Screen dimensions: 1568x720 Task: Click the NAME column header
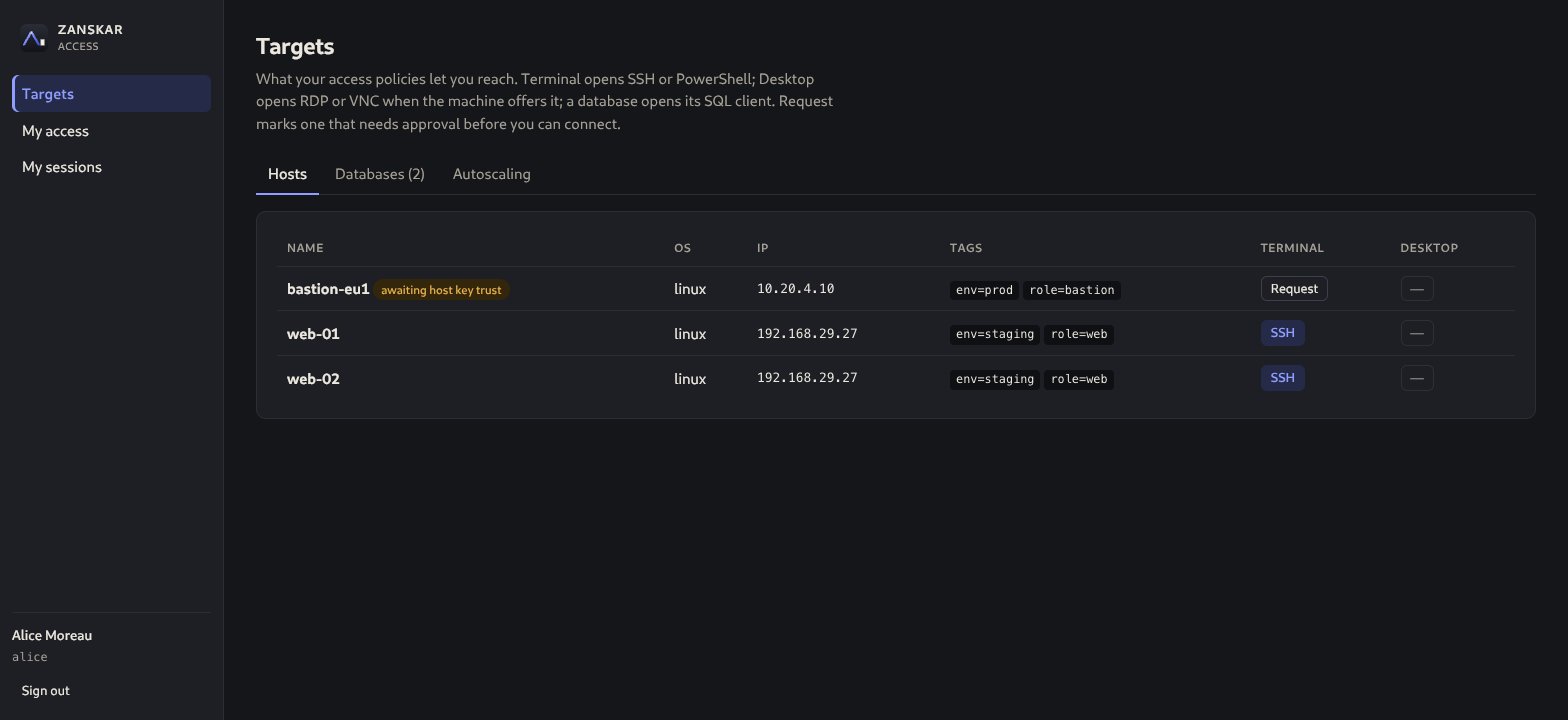point(305,248)
